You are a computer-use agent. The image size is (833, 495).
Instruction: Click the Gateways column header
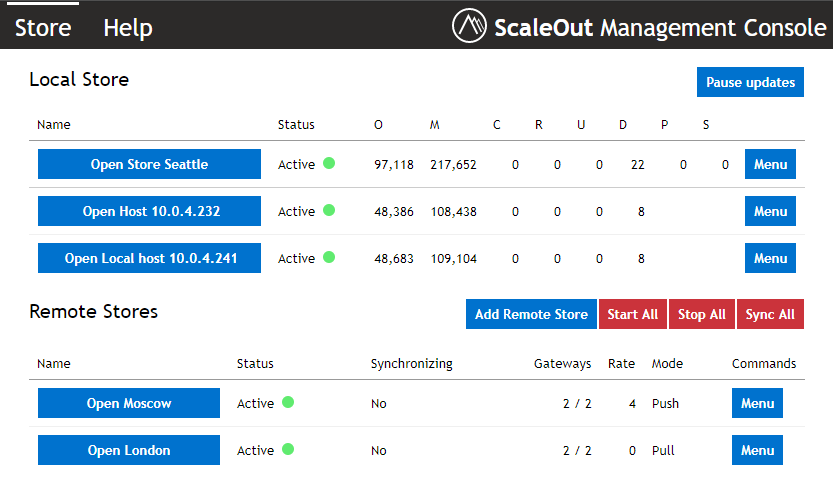pos(563,364)
